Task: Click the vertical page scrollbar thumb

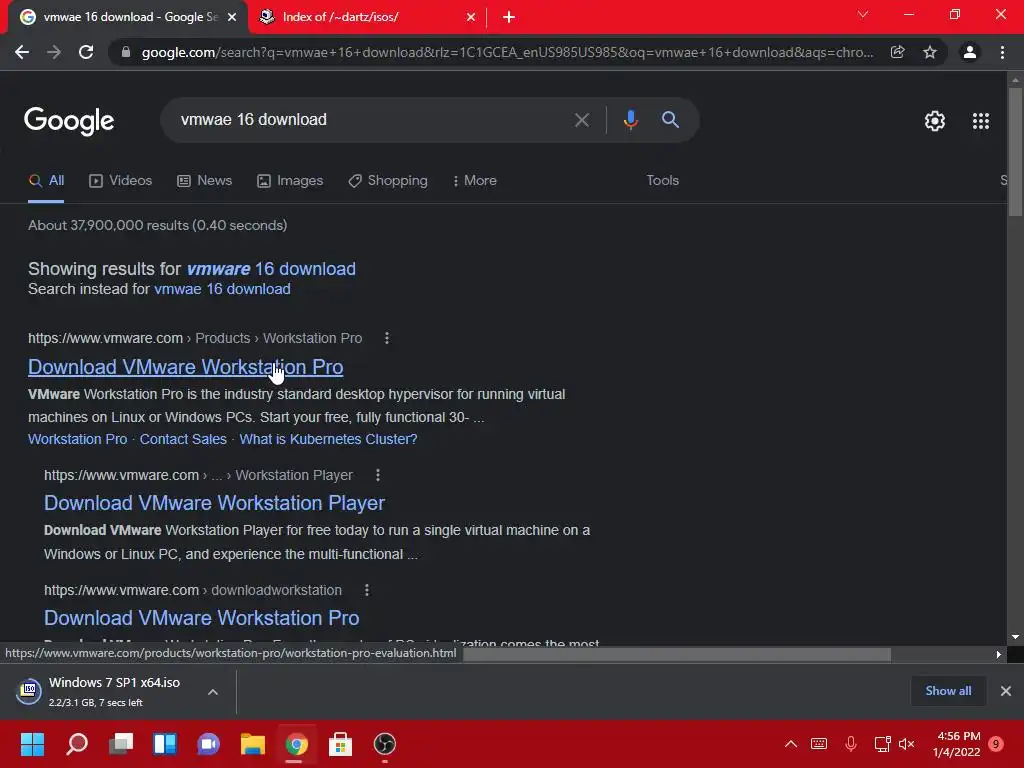Action: point(1015,152)
